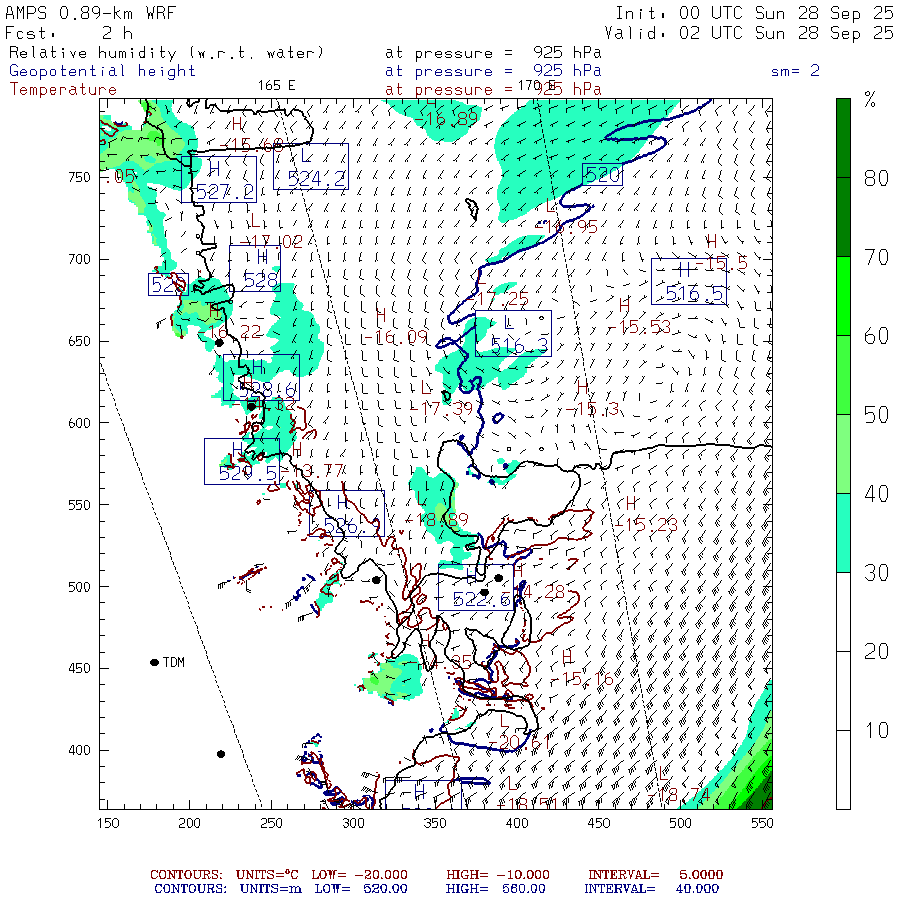The width and height of the screenshot is (900, 900).
Task: Click the boxed 527.2 high label
Action: click(x=226, y=179)
